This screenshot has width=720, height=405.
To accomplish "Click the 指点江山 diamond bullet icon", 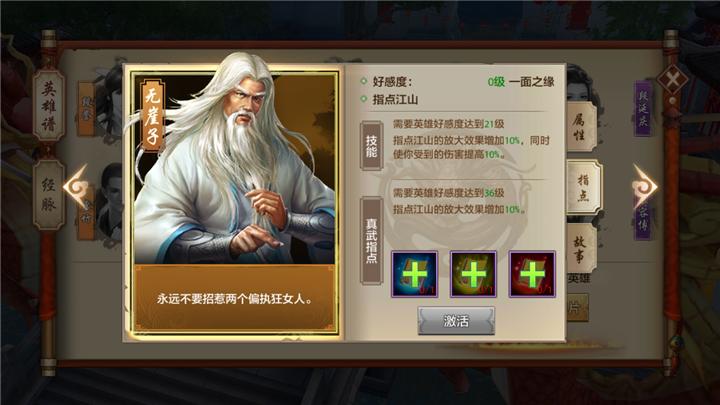I will 364,99.
